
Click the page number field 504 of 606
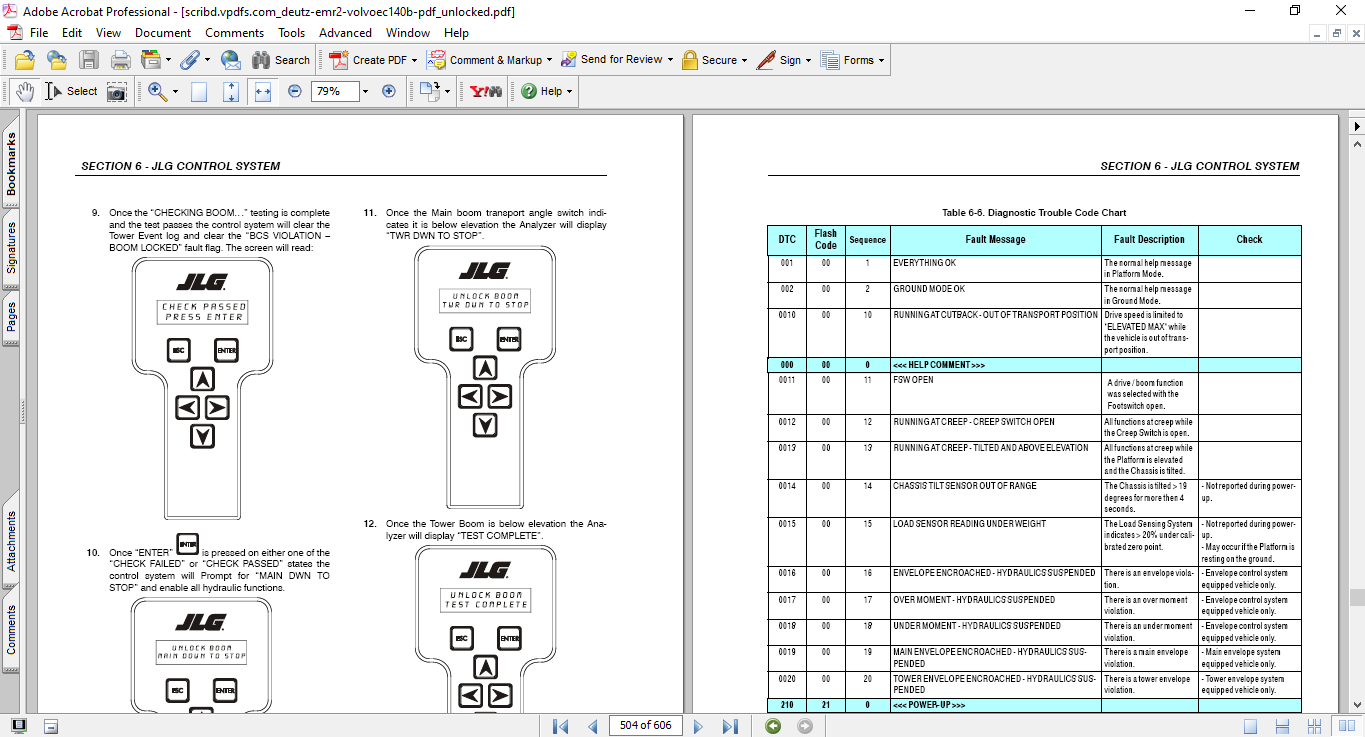tap(645, 726)
